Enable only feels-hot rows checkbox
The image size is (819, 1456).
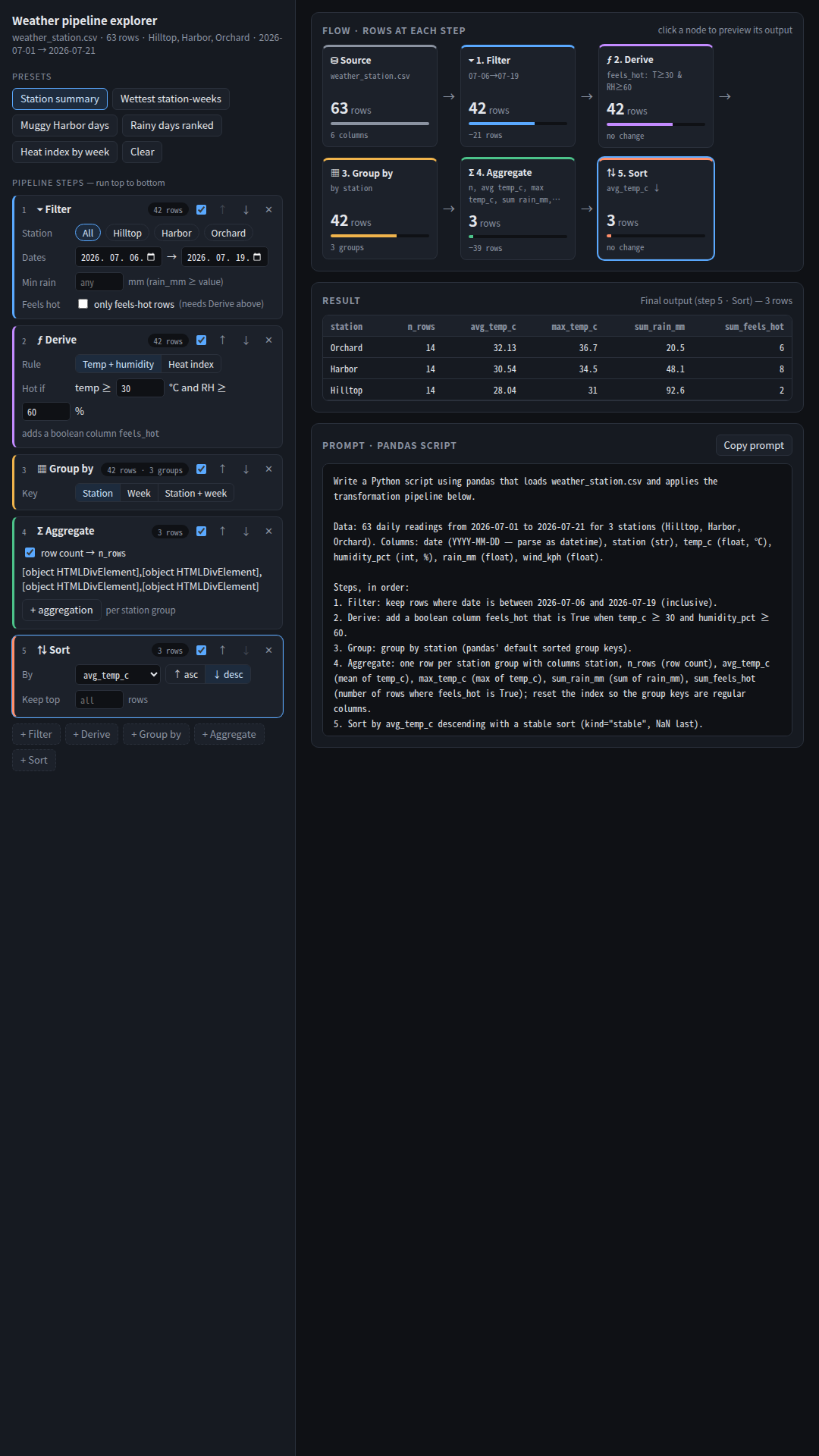pyautogui.click(x=83, y=304)
